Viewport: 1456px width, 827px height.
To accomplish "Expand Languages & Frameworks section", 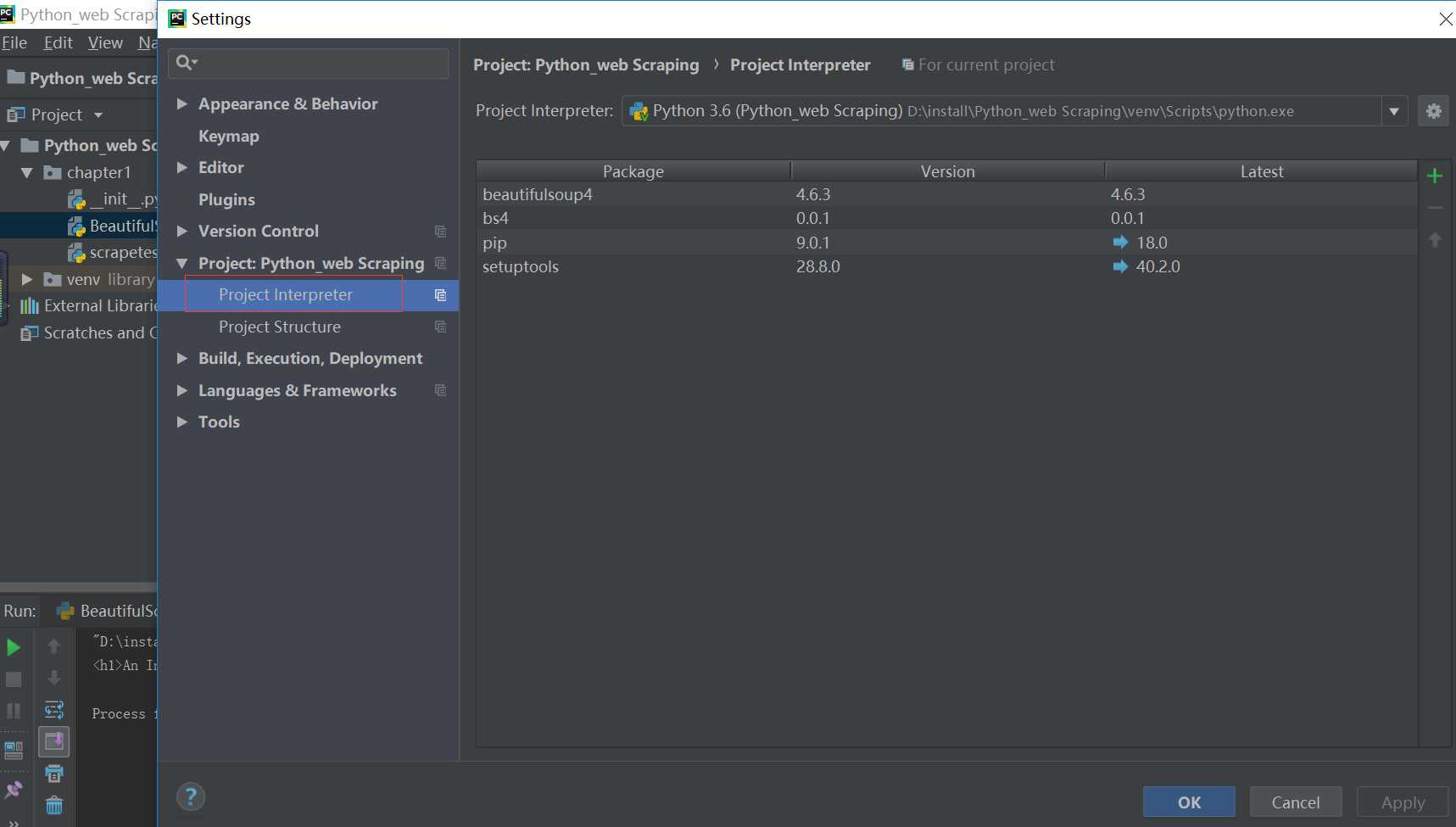I will pyautogui.click(x=181, y=390).
